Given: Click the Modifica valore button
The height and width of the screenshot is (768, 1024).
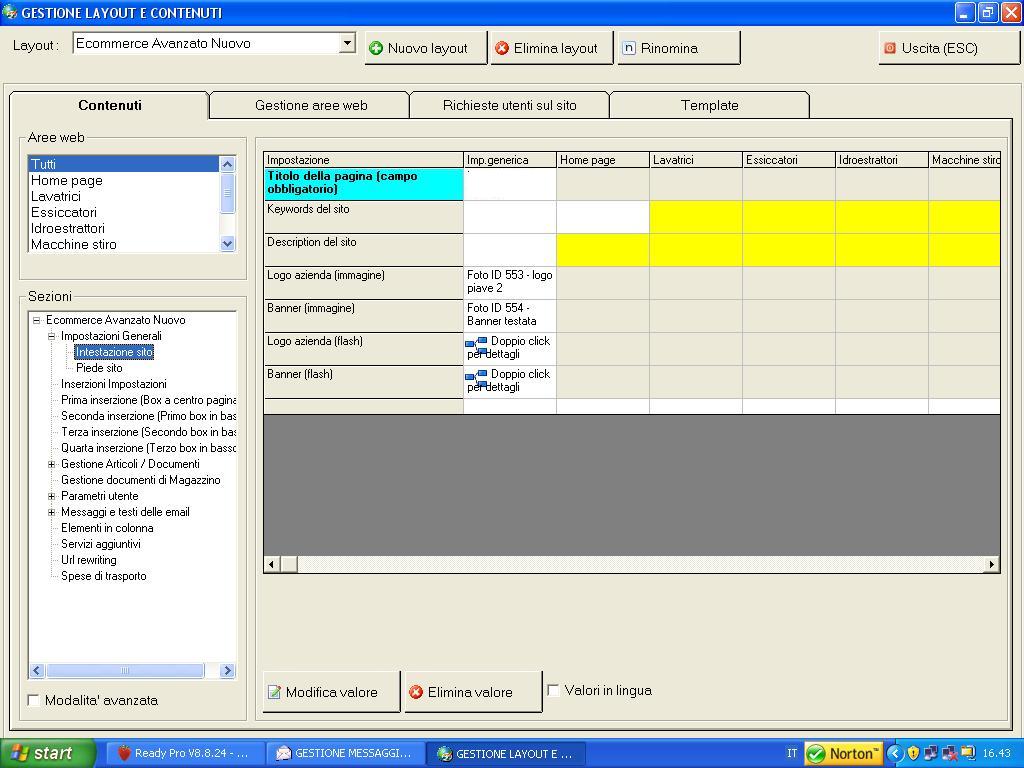Looking at the screenshot, I should 331,692.
